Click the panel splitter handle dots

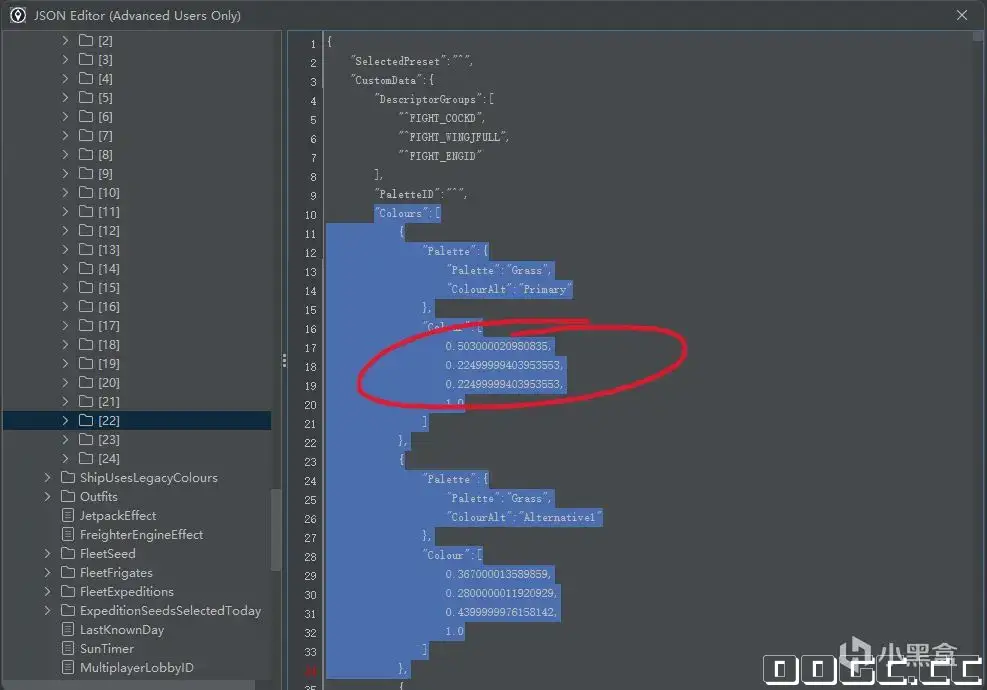tap(285, 361)
